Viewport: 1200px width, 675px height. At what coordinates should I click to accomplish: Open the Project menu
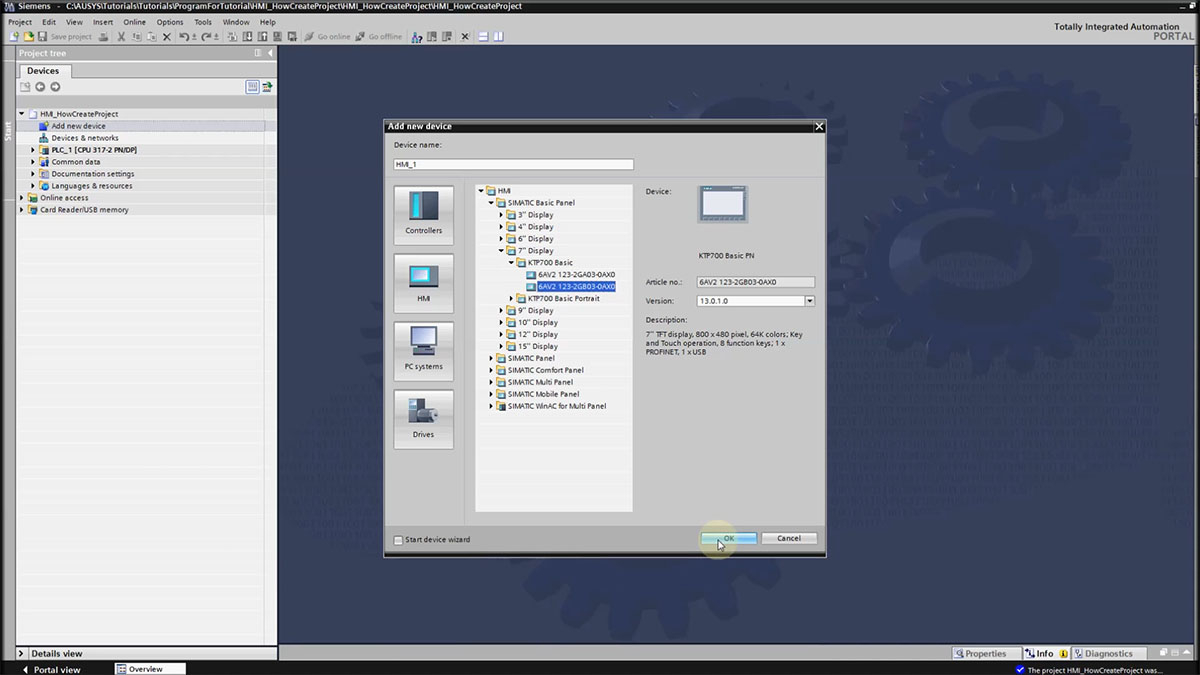coord(20,22)
